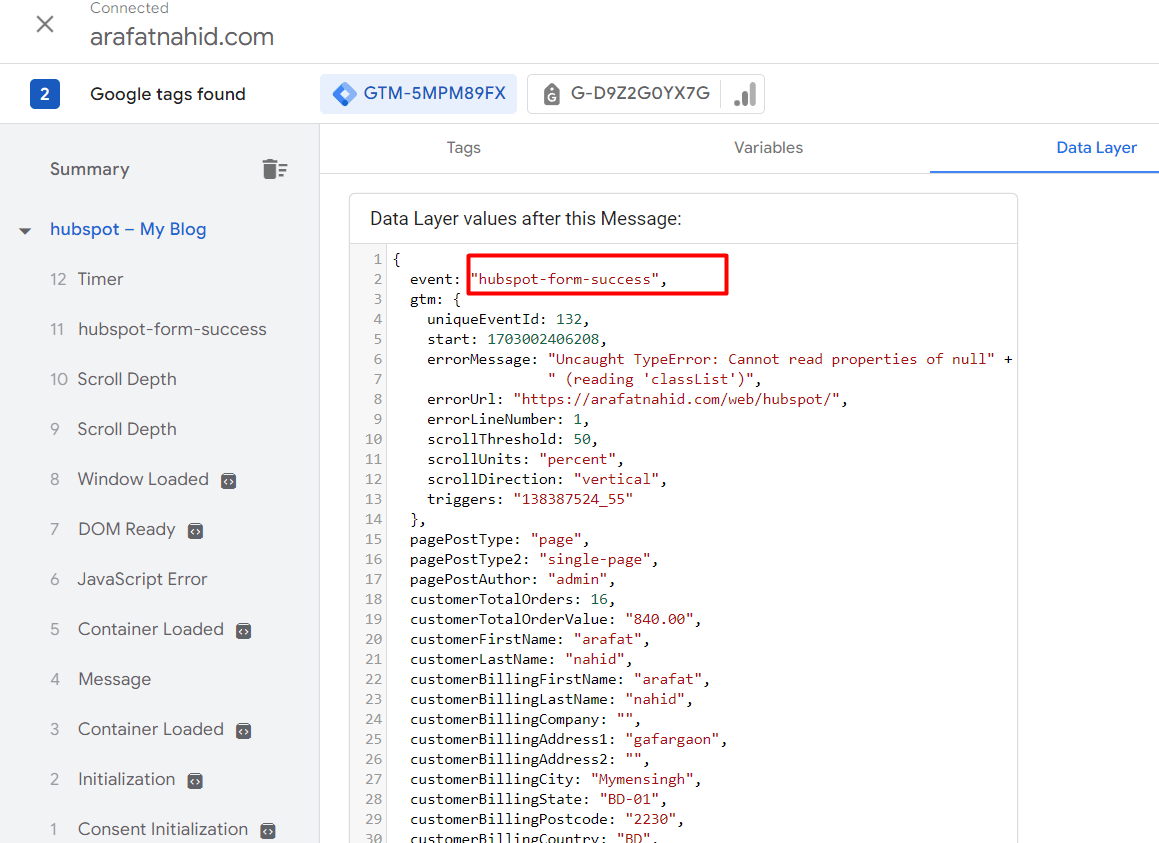
Task: Click the scrollThreshold value 50
Action: [x=582, y=439]
